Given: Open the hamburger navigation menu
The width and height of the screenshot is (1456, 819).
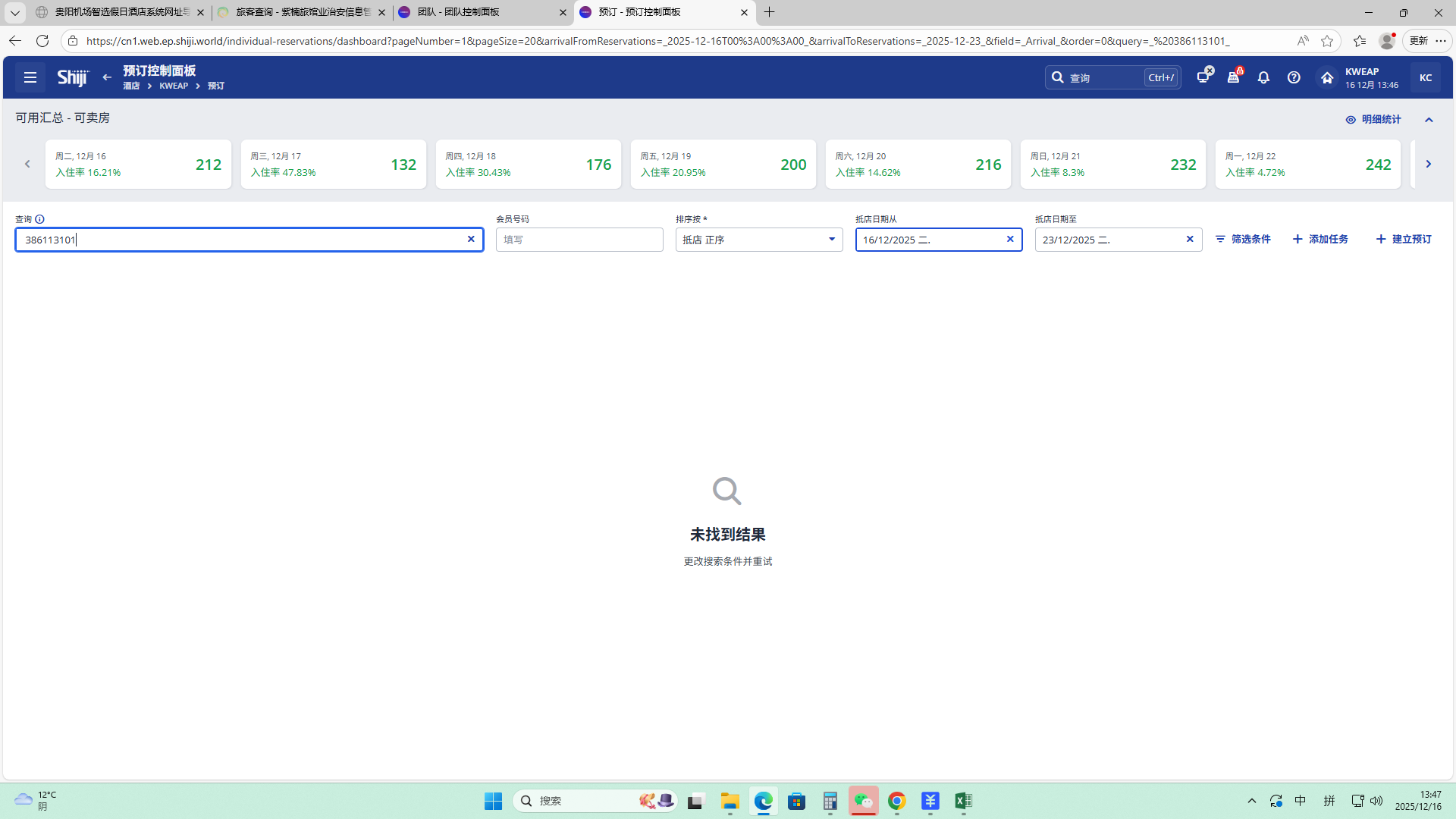Looking at the screenshot, I should click(30, 77).
